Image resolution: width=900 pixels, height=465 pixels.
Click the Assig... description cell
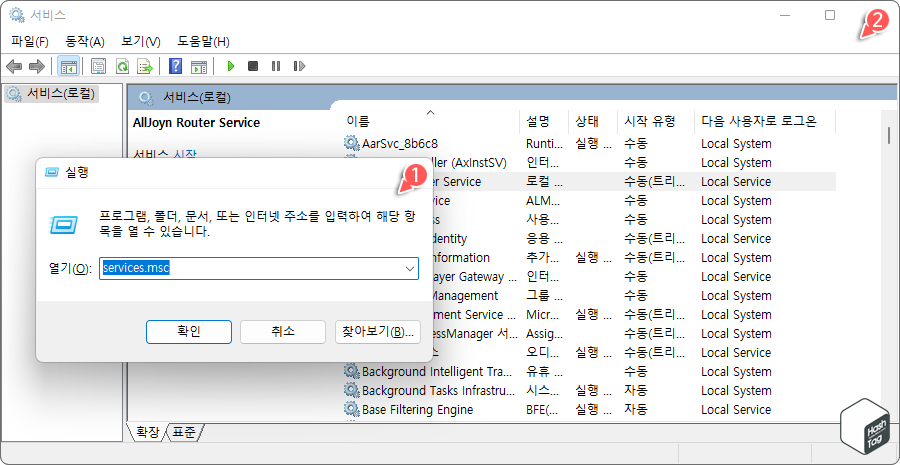(x=544, y=334)
